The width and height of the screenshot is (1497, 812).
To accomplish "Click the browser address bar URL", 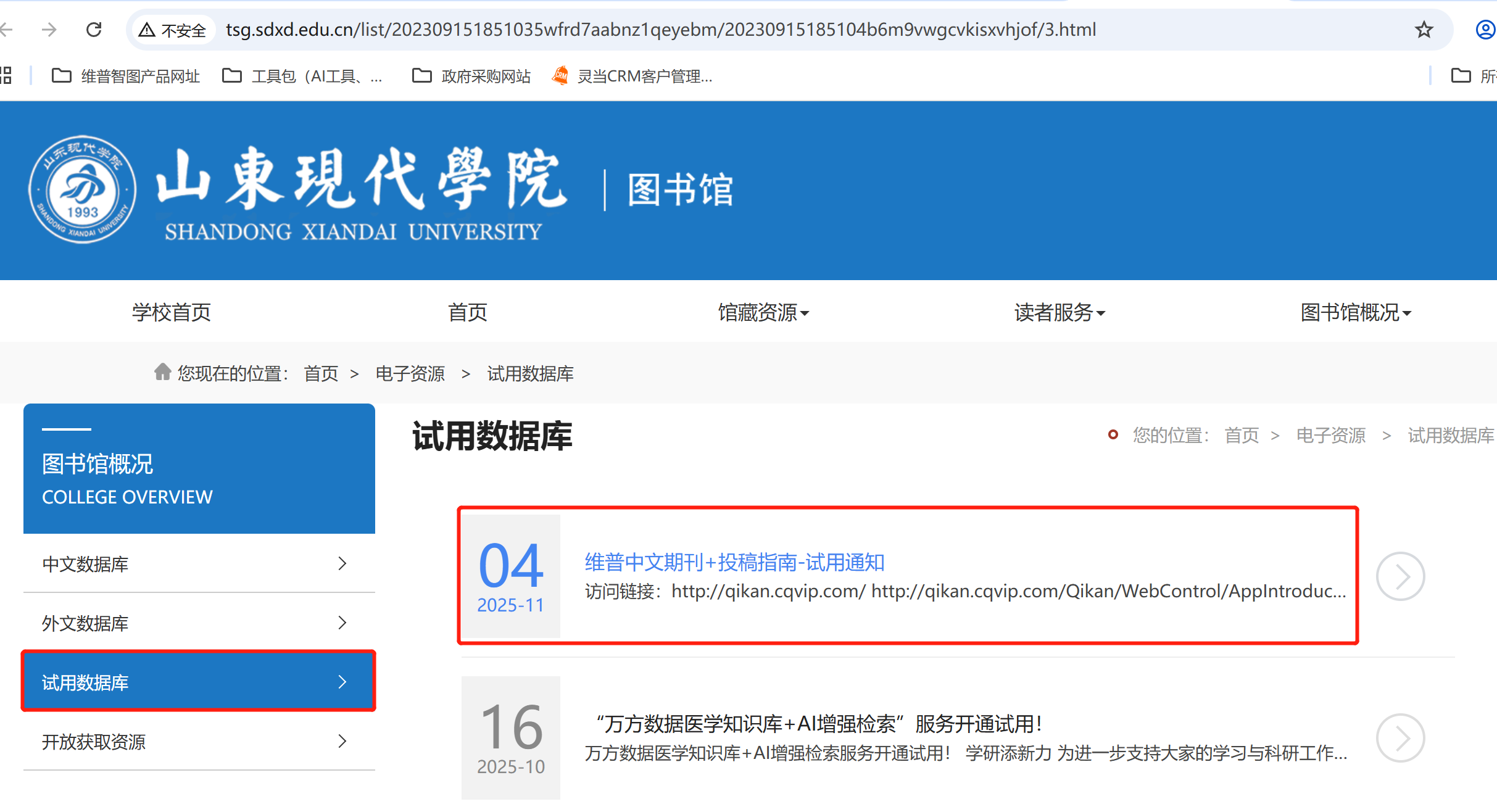I will [x=660, y=30].
